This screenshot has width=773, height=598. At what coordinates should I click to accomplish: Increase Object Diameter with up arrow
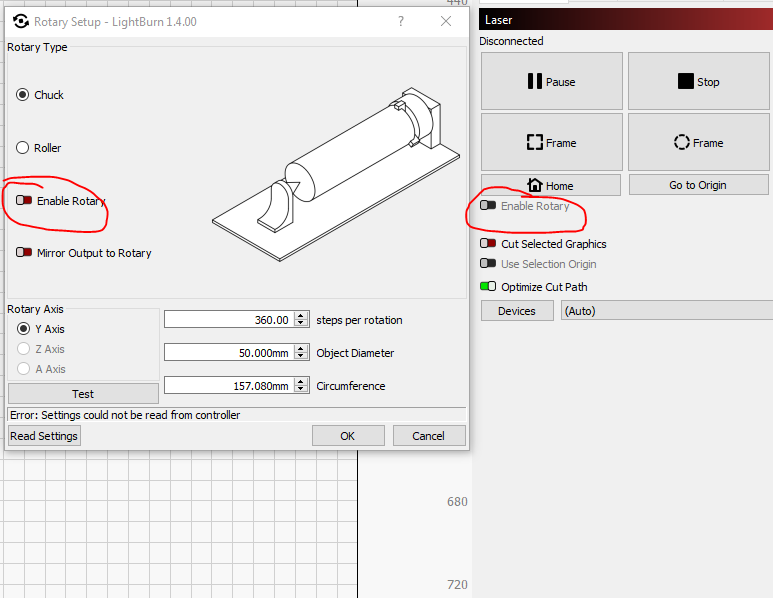point(301,349)
